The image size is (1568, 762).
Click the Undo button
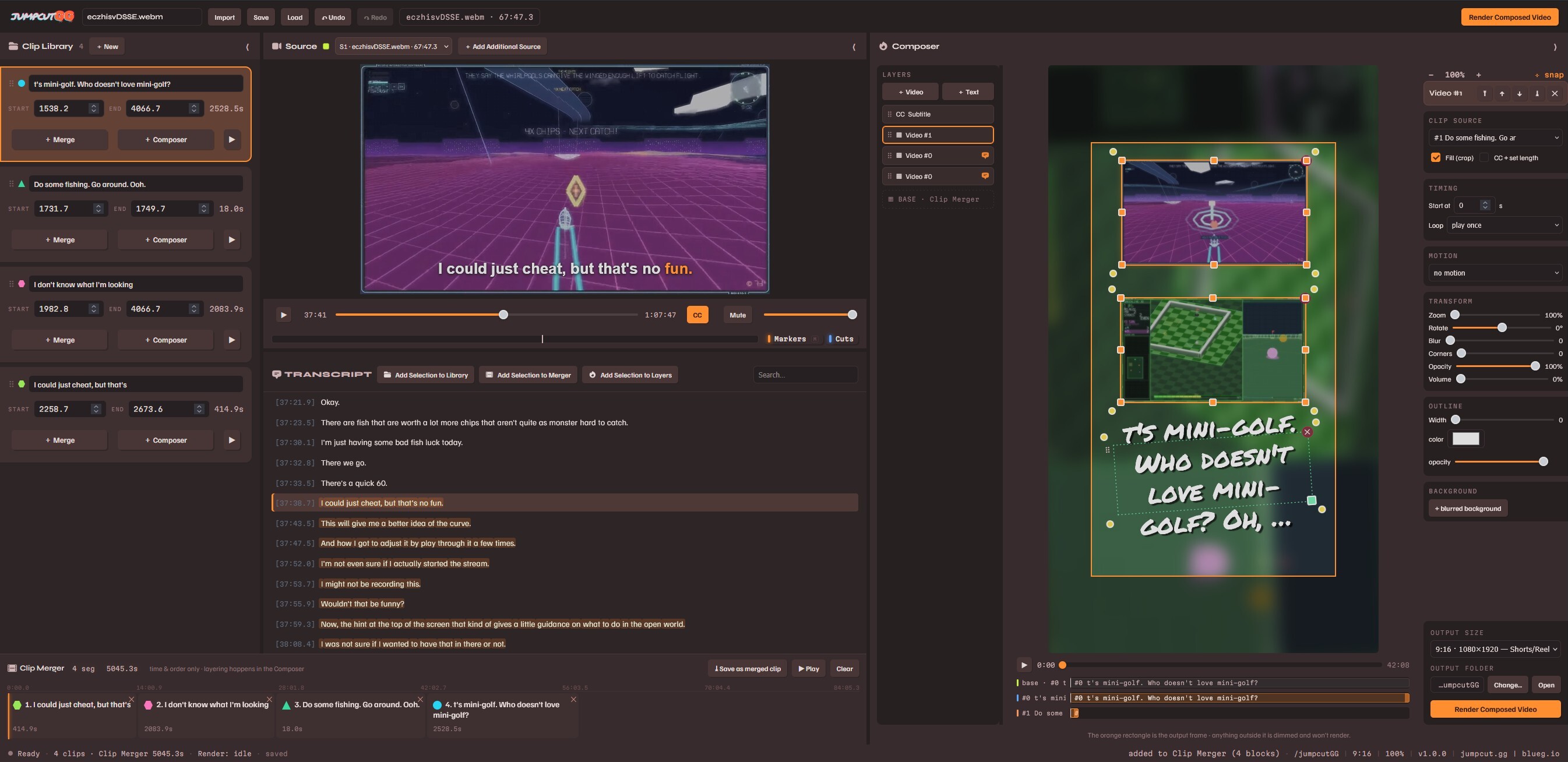(333, 17)
